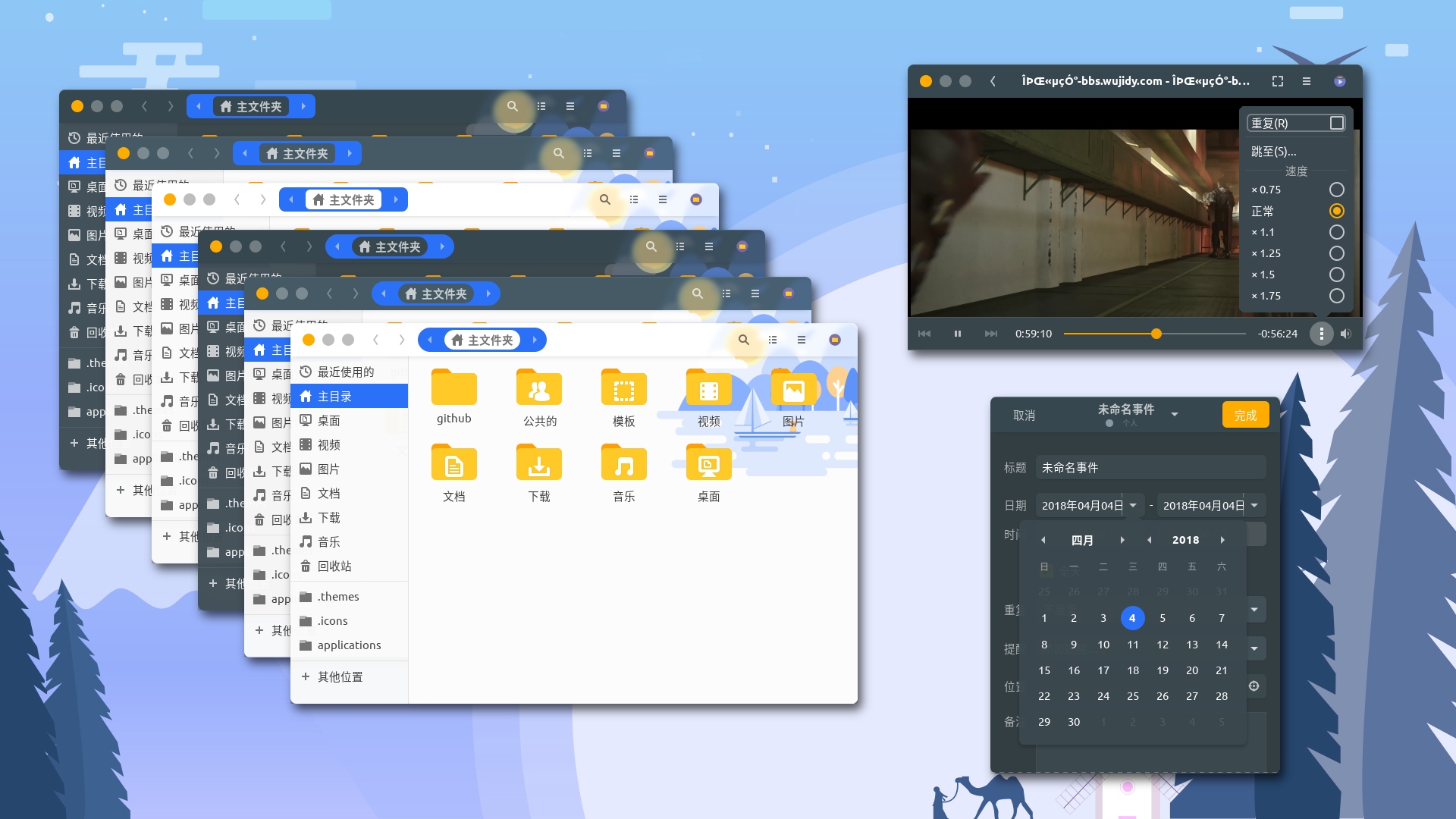Go to next year after 2018
The image size is (1456, 819).
[1222, 540]
